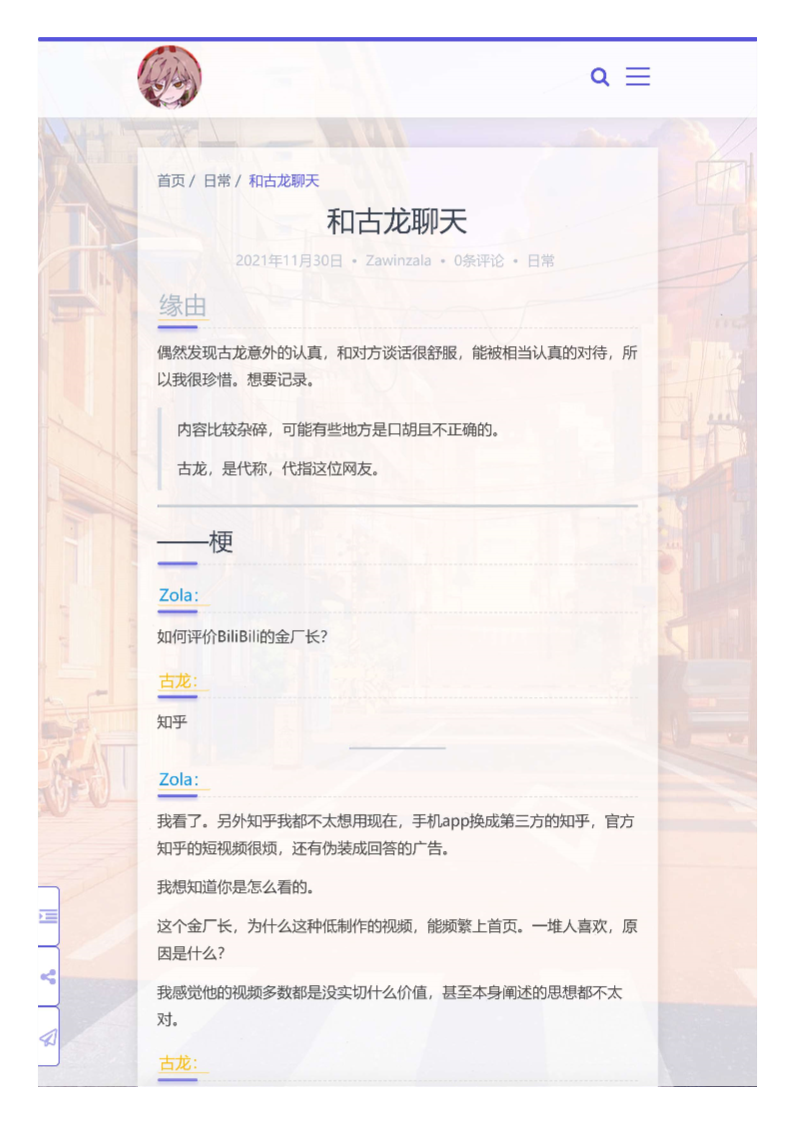This screenshot has height=1123, width=794.
Task: Go to 首页 breadcrumb link
Action: point(171,180)
